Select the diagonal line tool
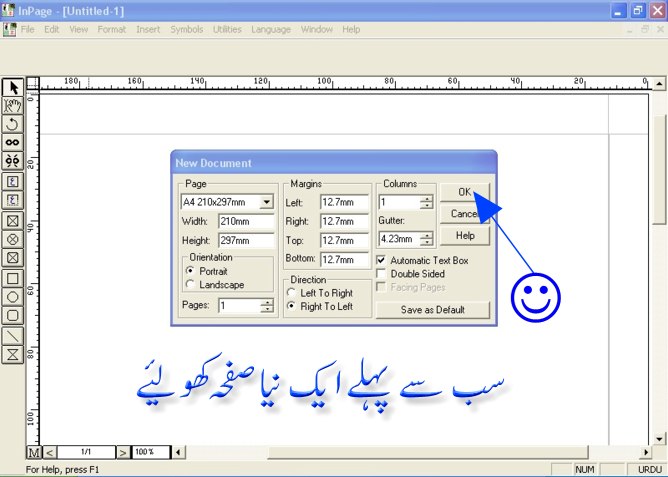668x477 pixels. coord(13,335)
